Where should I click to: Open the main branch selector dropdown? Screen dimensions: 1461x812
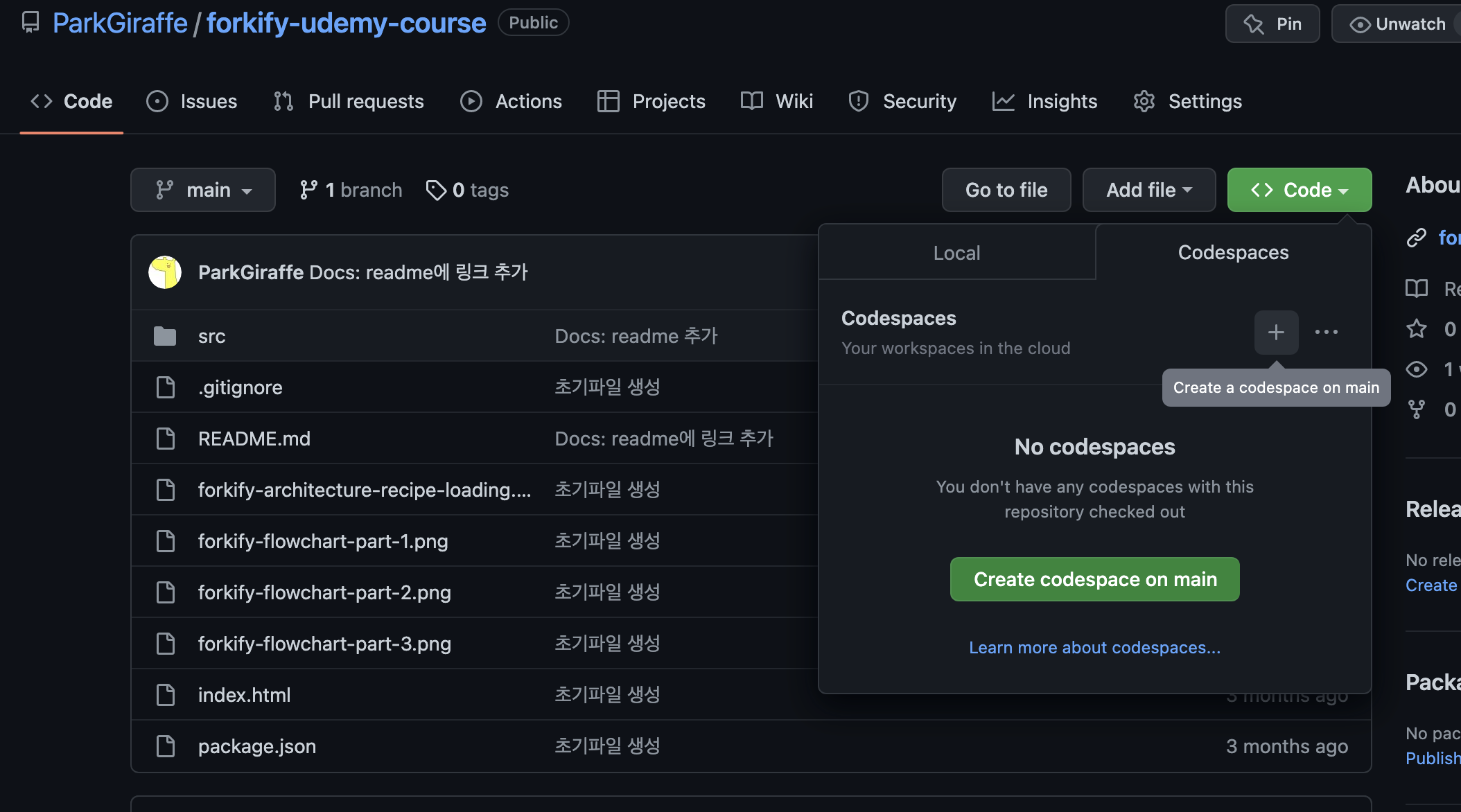point(203,190)
